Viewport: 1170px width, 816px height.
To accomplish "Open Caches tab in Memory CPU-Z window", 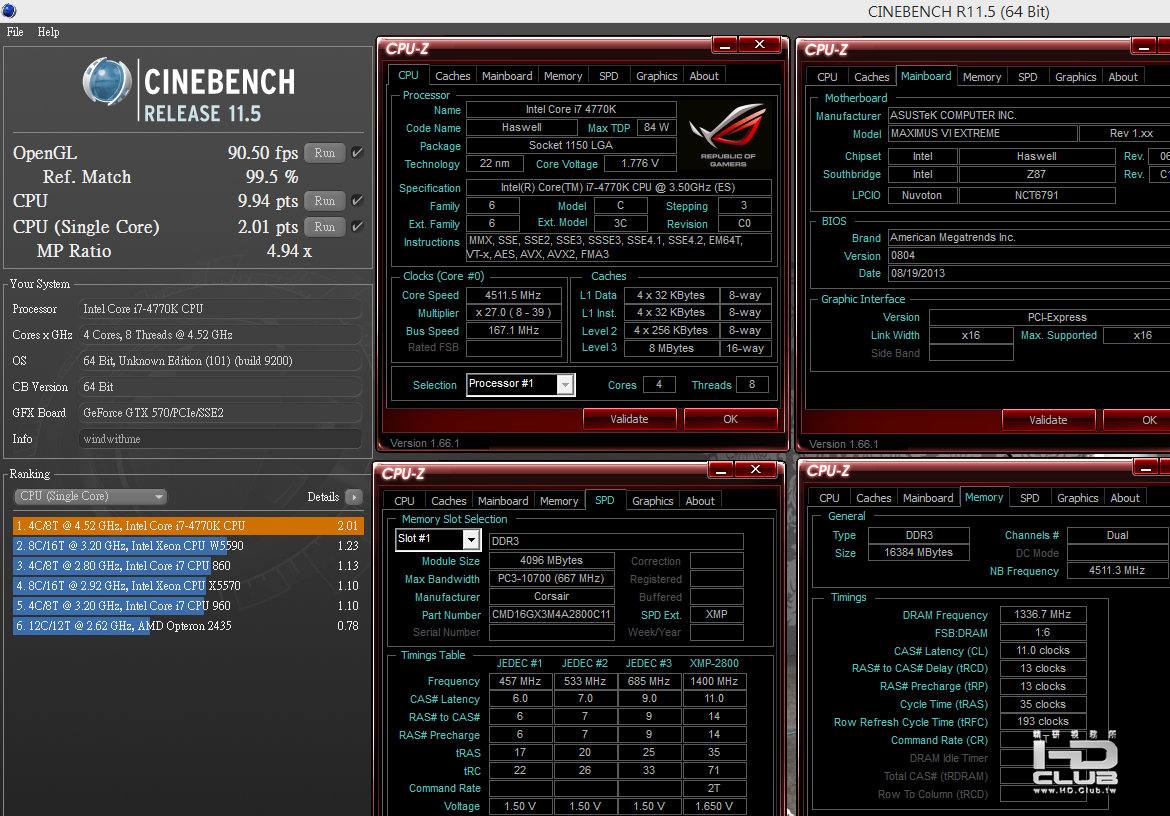I will click(x=873, y=498).
